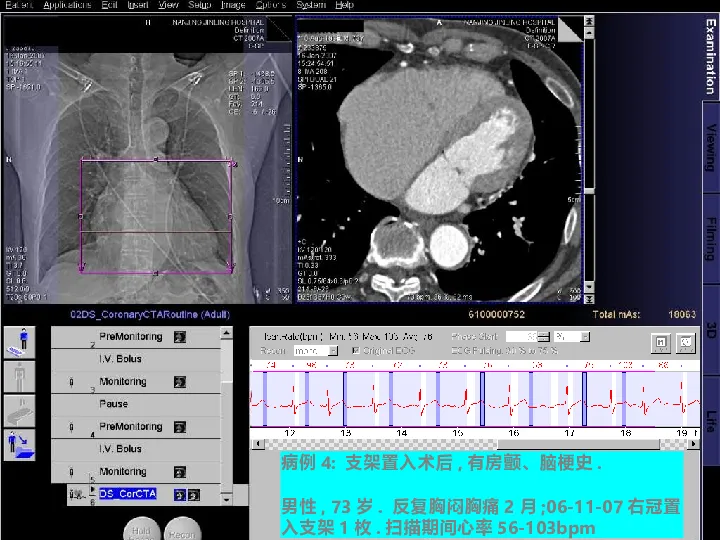The image size is (720, 540).
Task: Click dog-ear corner of CT image
Action: 569,30
